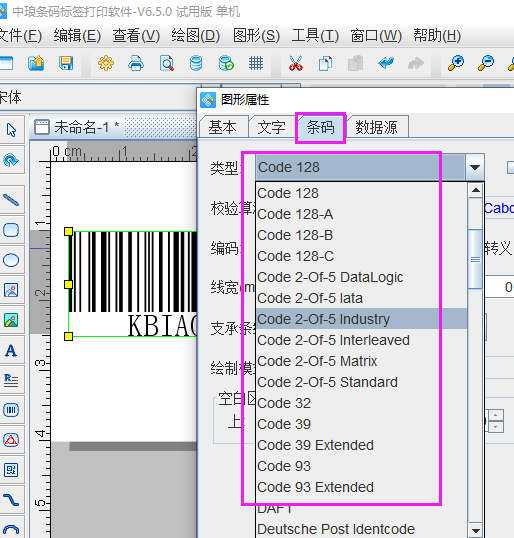The width and height of the screenshot is (514, 538).
Task: Choose Code 2-Of-5 Iata type
Action: coord(361,298)
